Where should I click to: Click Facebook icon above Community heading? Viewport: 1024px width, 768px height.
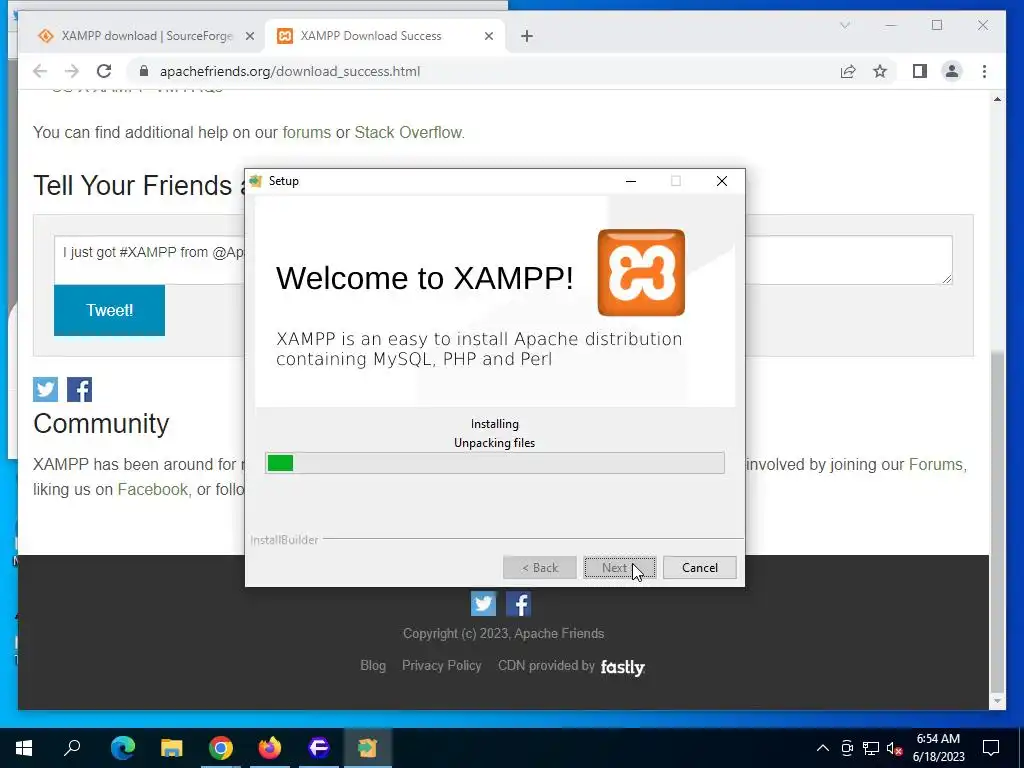[80, 389]
